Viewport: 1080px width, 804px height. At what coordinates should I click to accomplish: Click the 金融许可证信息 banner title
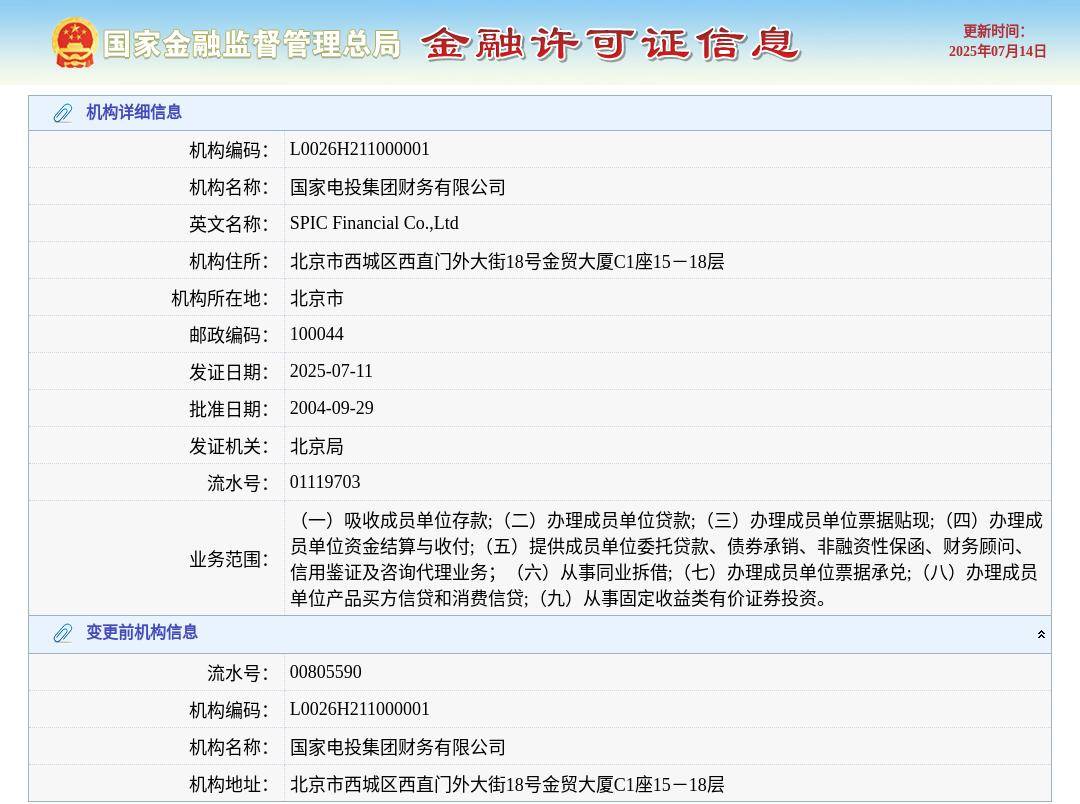610,44
